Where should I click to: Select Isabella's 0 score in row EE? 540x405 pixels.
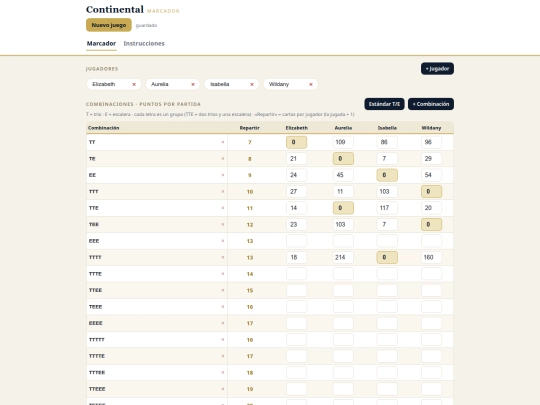[387, 175]
